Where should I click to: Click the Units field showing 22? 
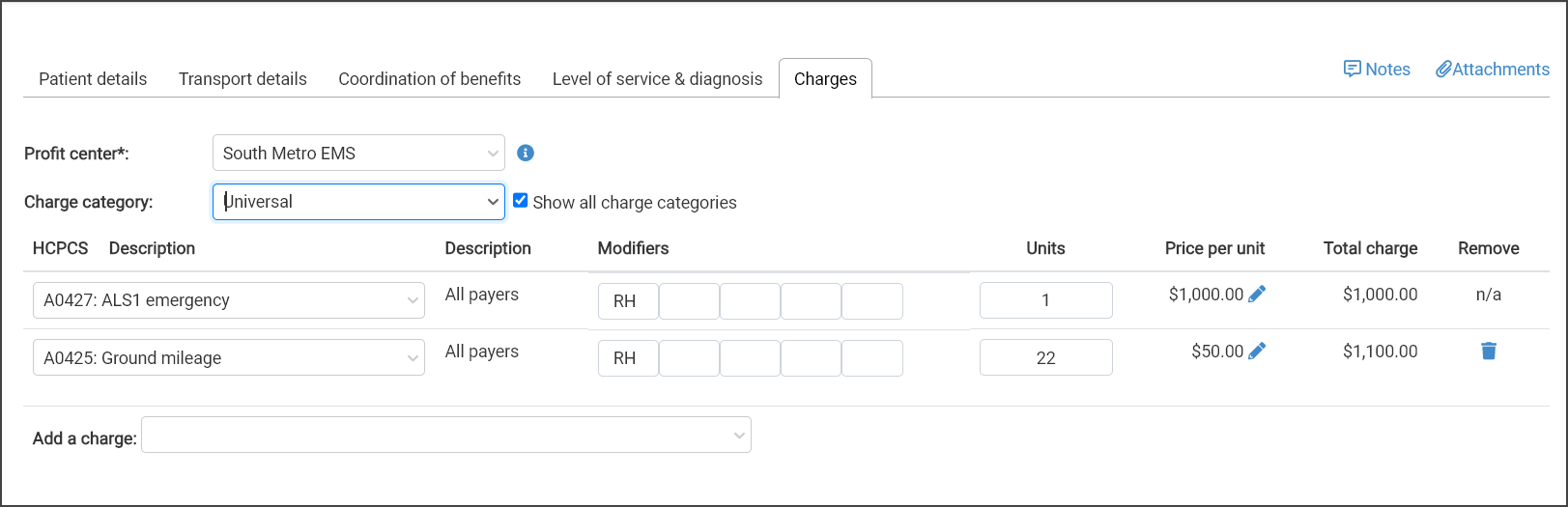coord(1046,357)
